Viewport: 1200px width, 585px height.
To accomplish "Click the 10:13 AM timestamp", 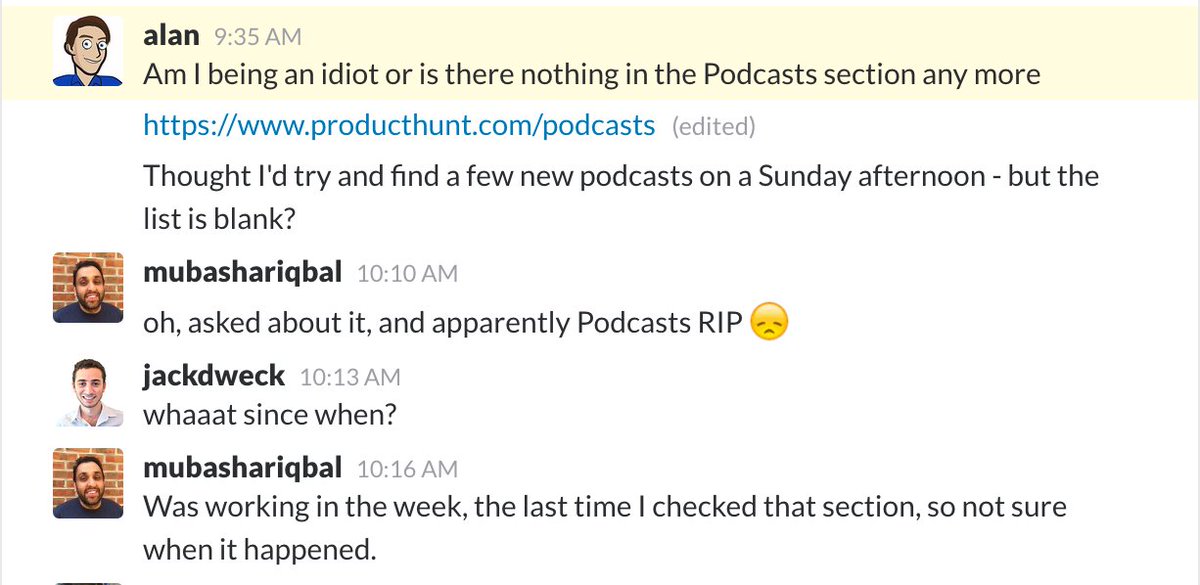I will 350,377.
